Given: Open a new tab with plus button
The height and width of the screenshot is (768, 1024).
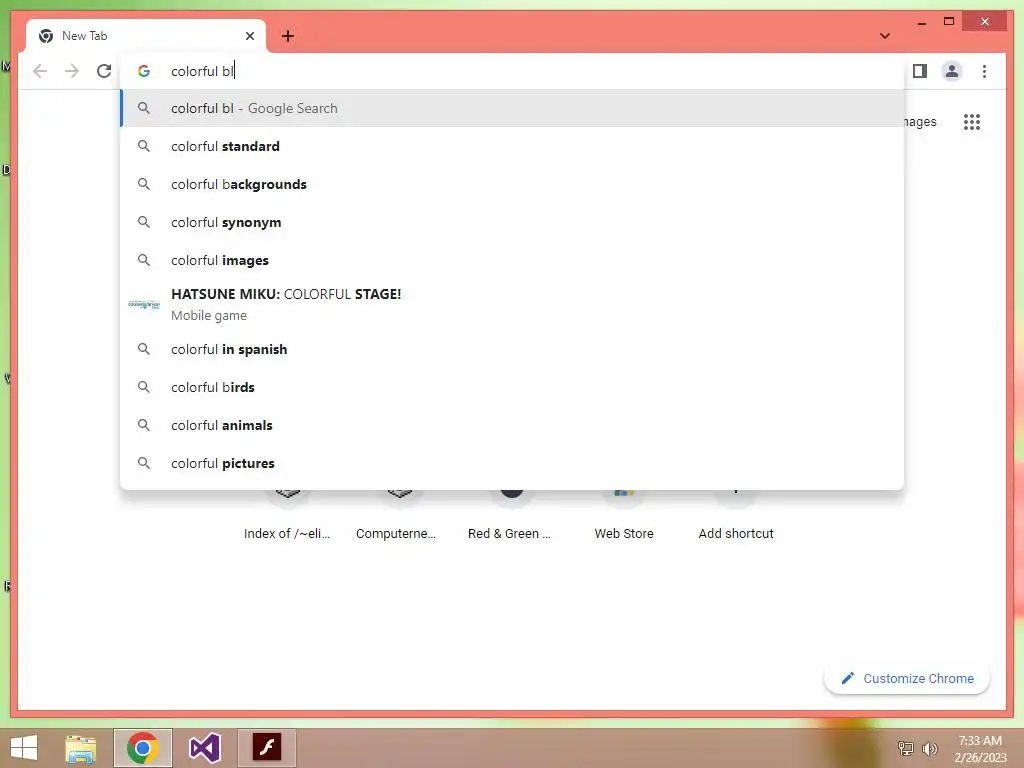Looking at the screenshot, I should pos(288,36).
